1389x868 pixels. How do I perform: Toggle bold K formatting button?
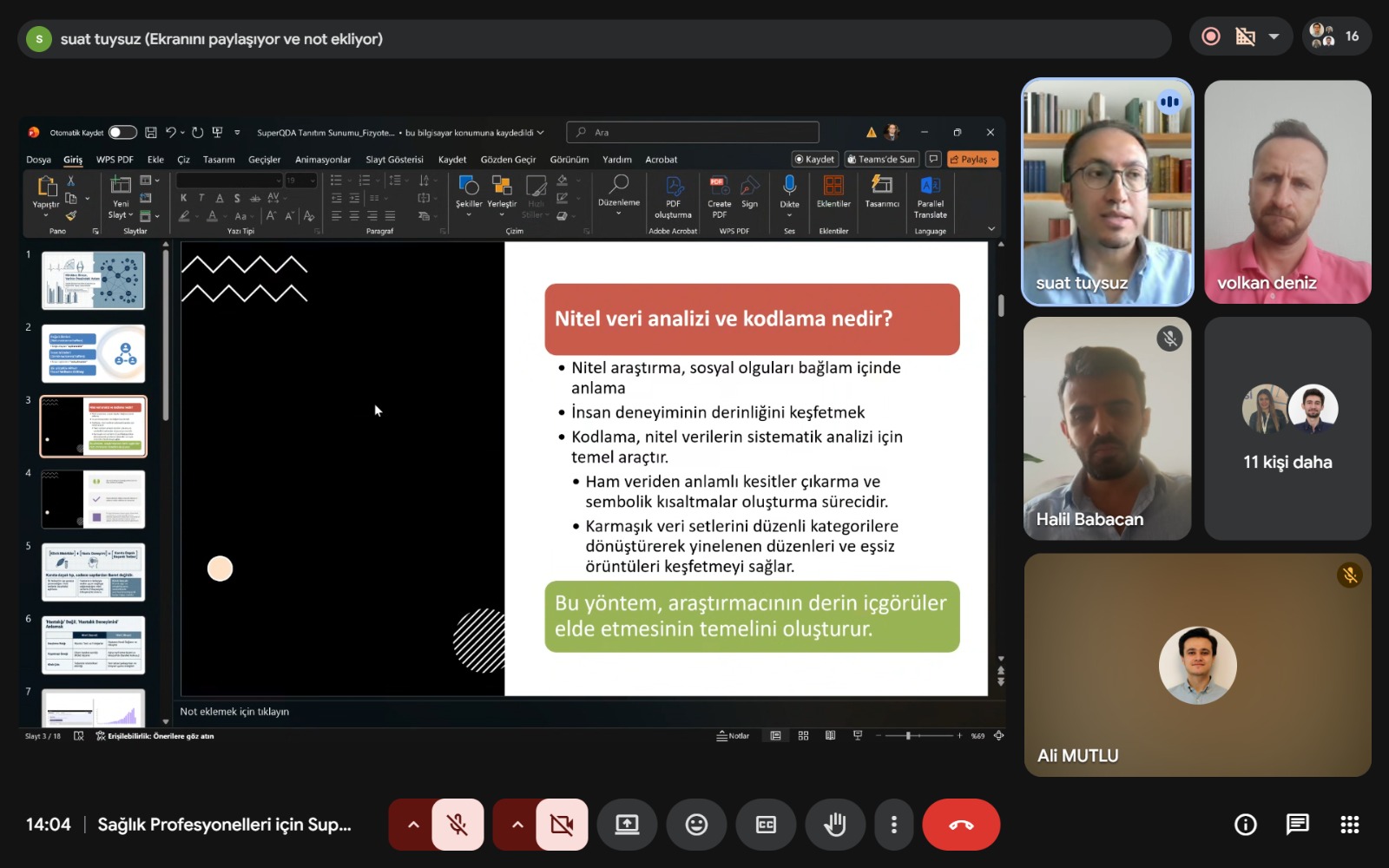pyautogui.click(x=183, y=198)
